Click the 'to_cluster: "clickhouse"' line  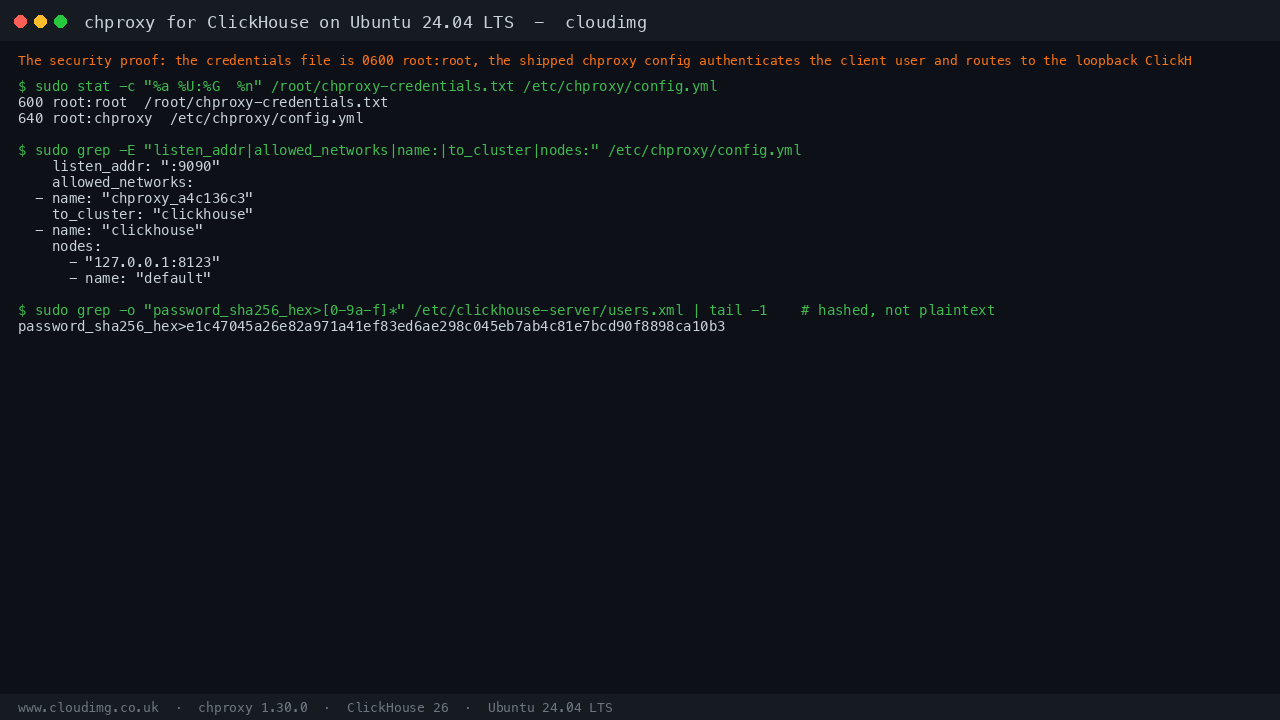click(153, 214)
